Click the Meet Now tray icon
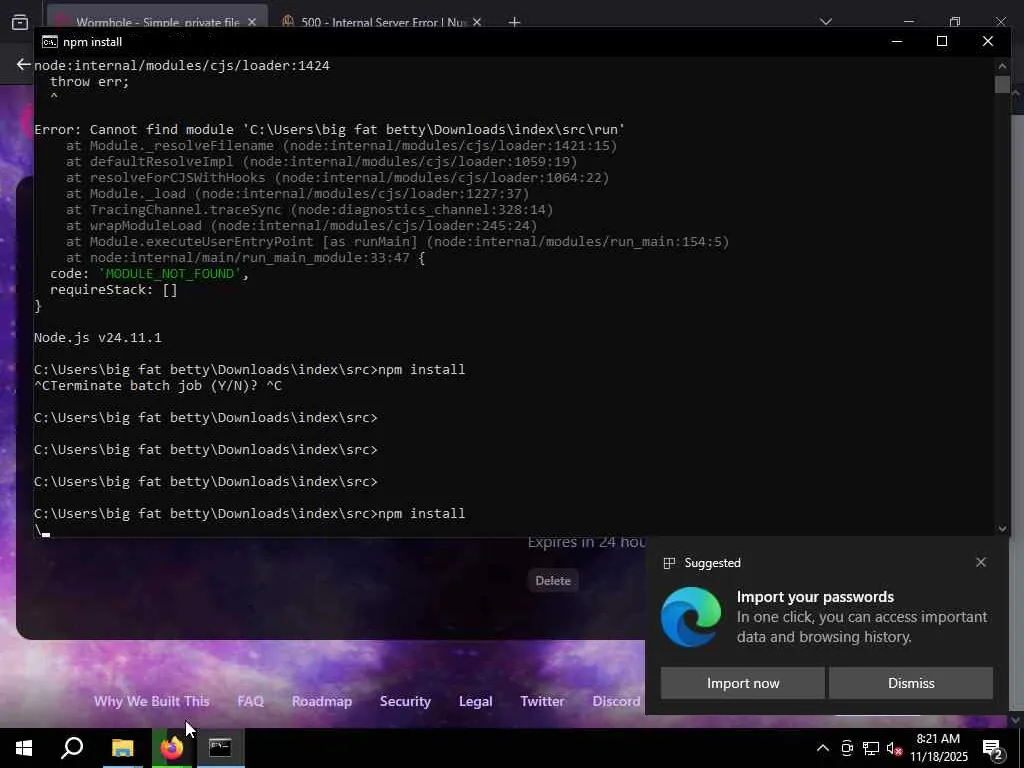Image resolution: width=1024 pixels, height=768 pixels. coord(847,748)
